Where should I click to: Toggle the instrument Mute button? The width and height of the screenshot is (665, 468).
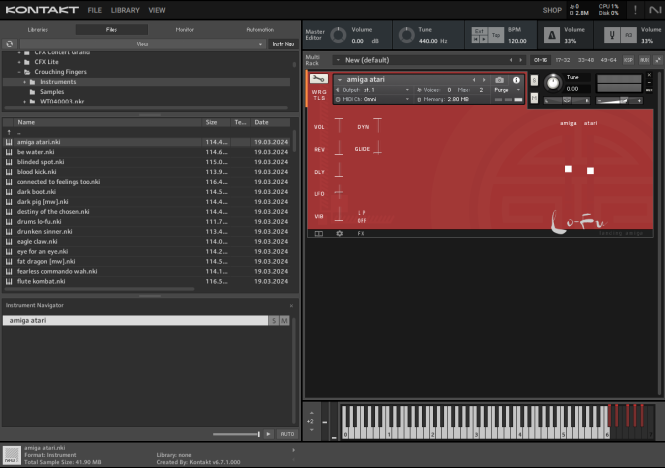534,98
